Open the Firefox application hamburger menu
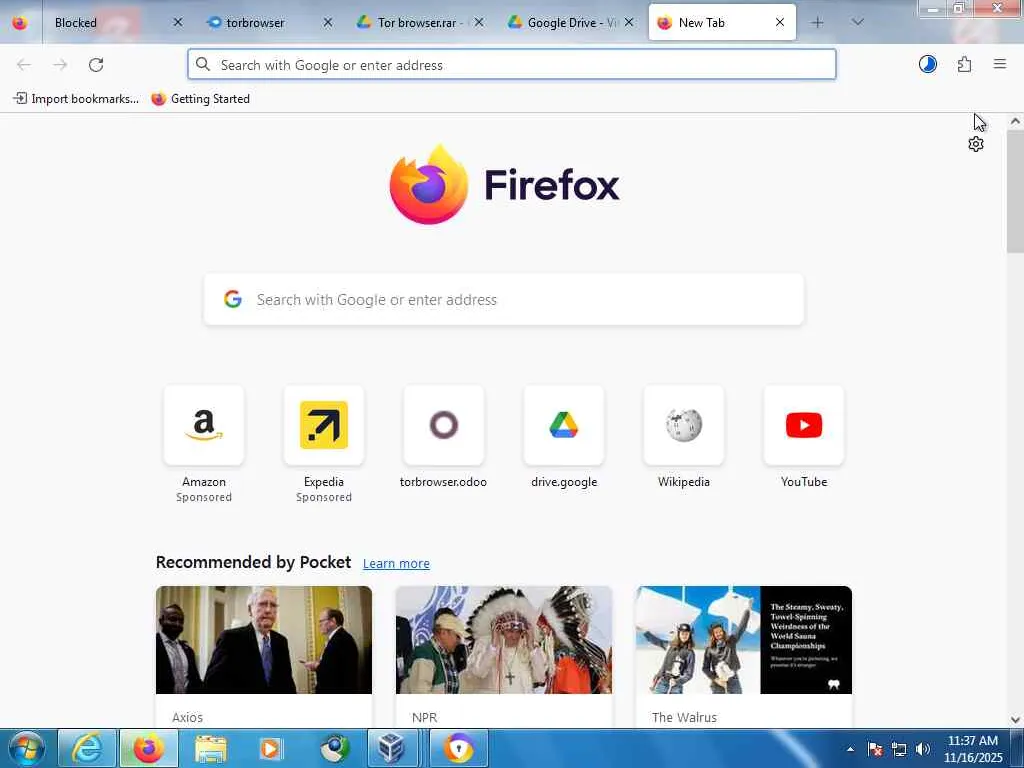Image resolution: width=1024 pixels, height=768 pixels. tap(999, 64)
